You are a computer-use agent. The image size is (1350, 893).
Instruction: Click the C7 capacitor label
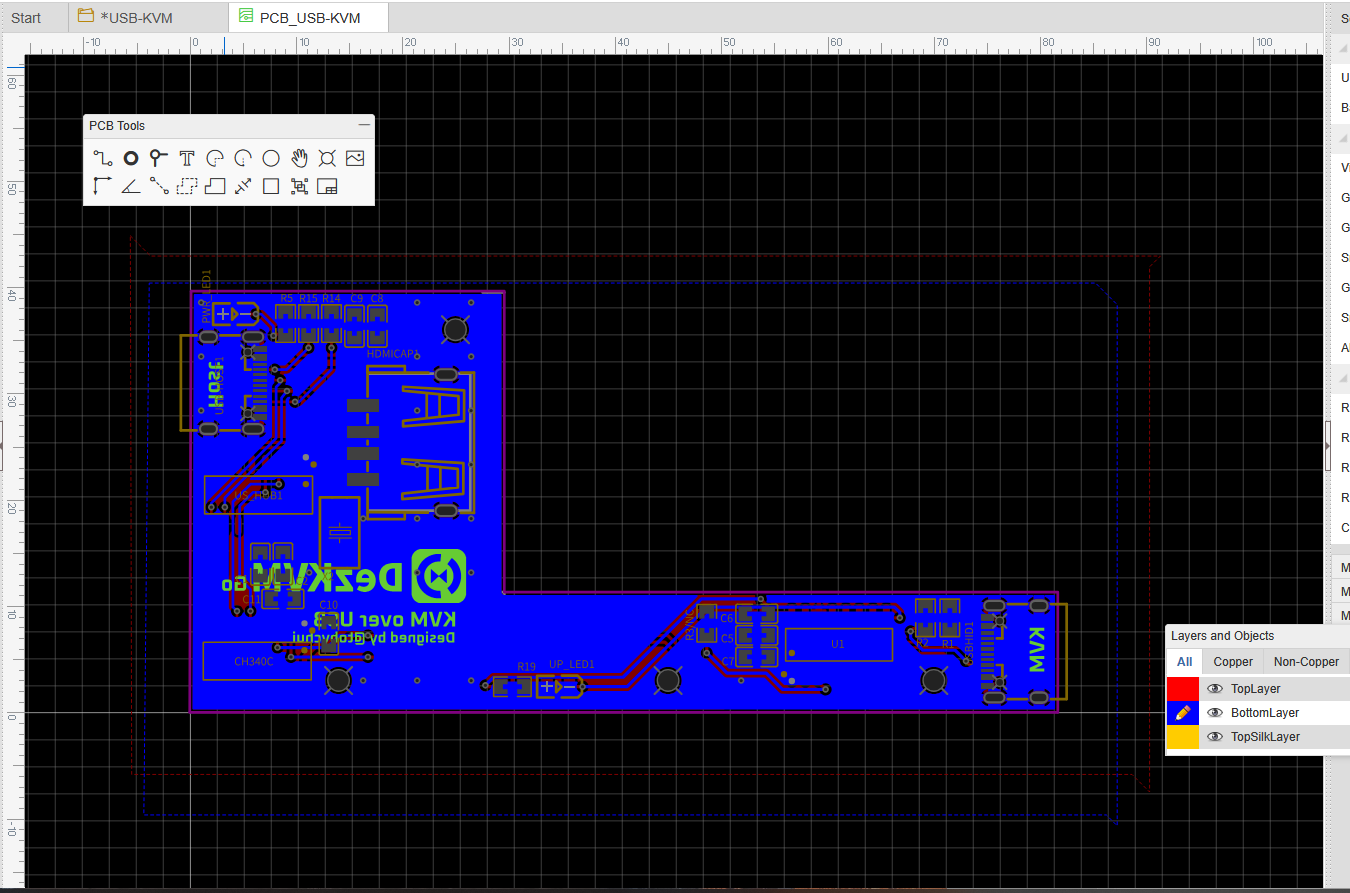point(727,662)
